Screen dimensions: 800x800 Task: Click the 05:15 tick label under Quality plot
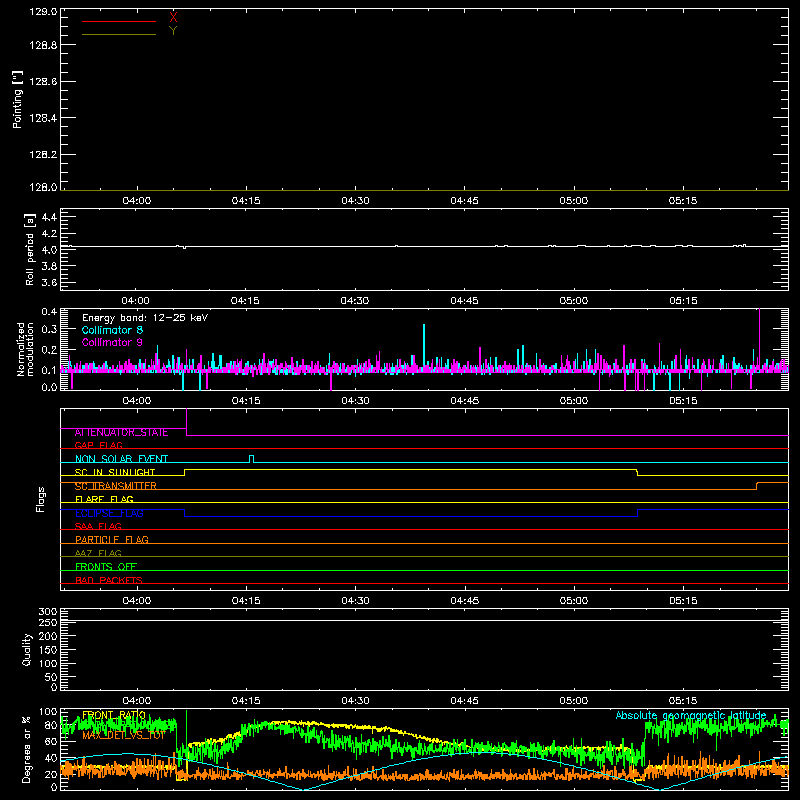[683, 701]
